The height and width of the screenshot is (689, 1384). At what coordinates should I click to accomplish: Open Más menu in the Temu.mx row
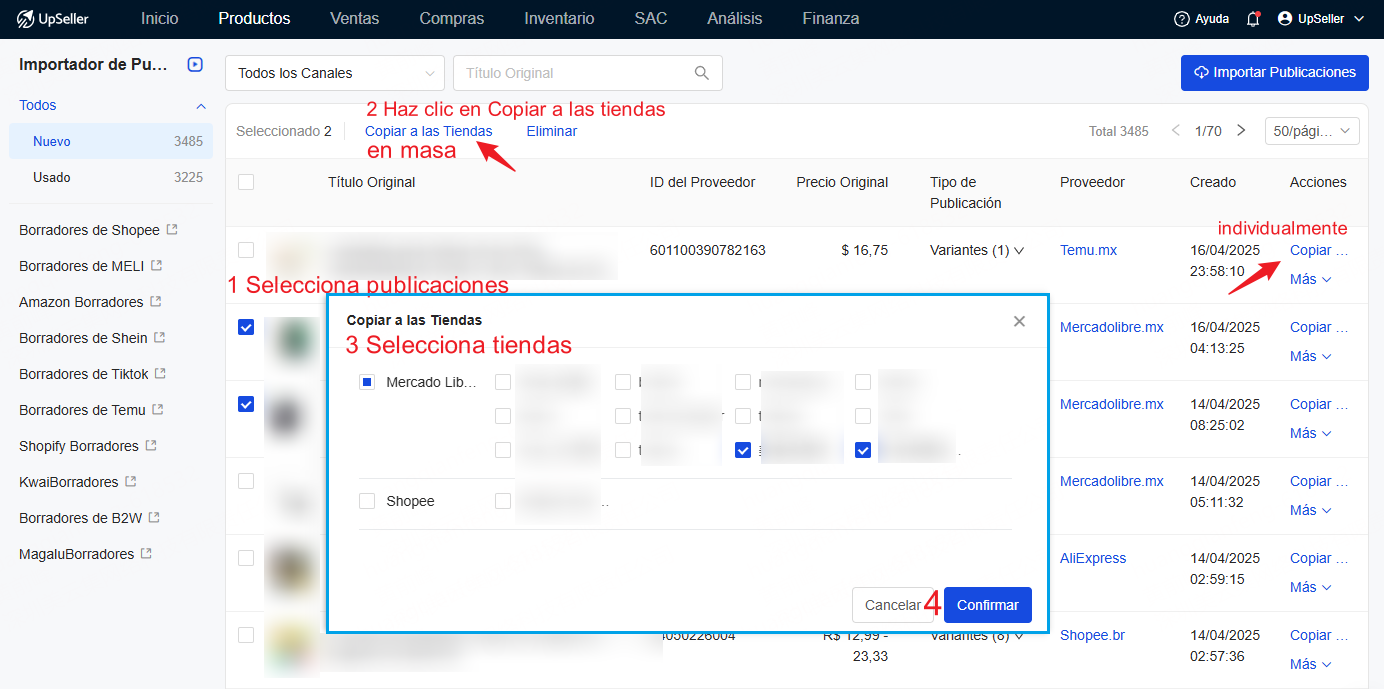[x=1310, y=279]
